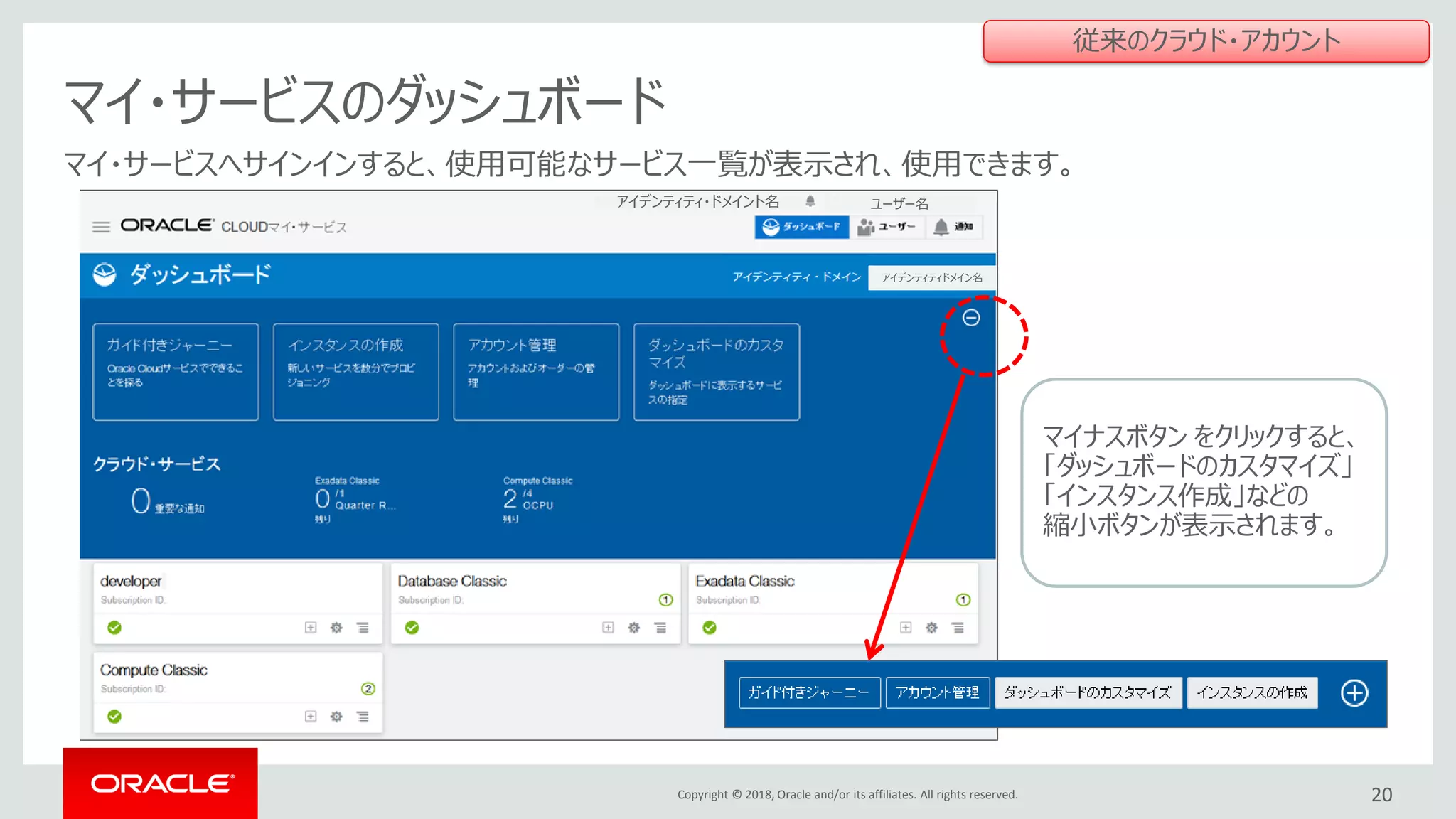Click the Compute Classic OCPU summary
Viewport: 1456px width, 819px height.
[x=537, y=500]
